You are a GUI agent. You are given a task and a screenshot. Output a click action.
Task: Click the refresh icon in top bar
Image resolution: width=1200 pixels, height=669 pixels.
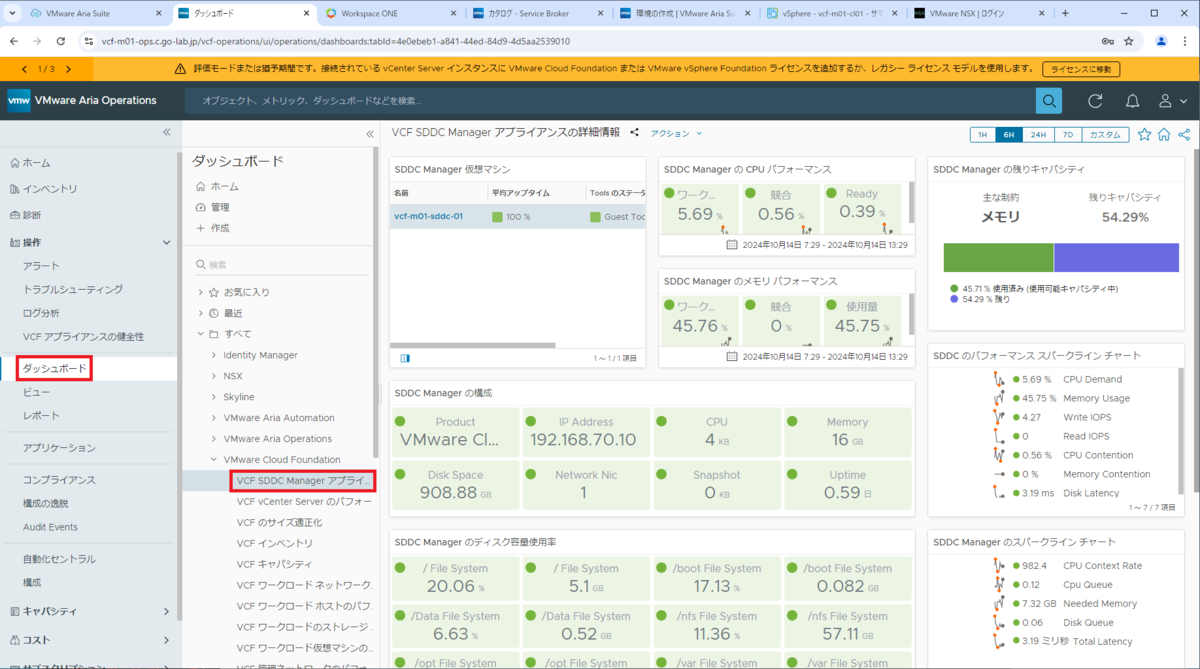click(x=1095, y=101)
